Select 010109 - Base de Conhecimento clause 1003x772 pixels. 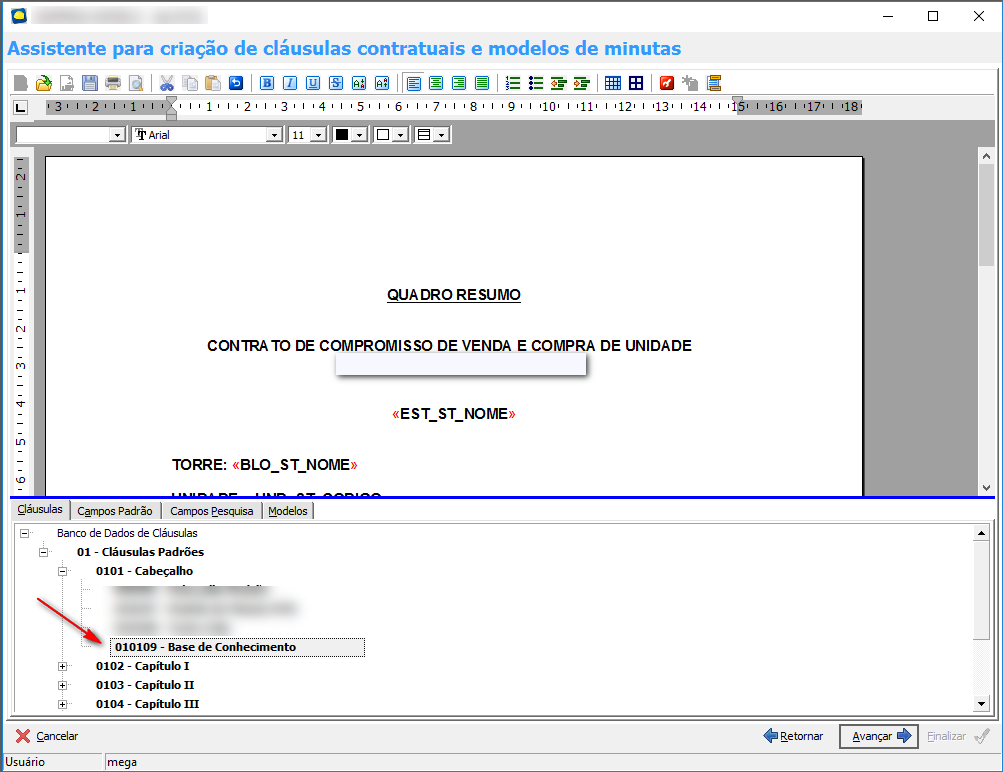coord(205,647)
